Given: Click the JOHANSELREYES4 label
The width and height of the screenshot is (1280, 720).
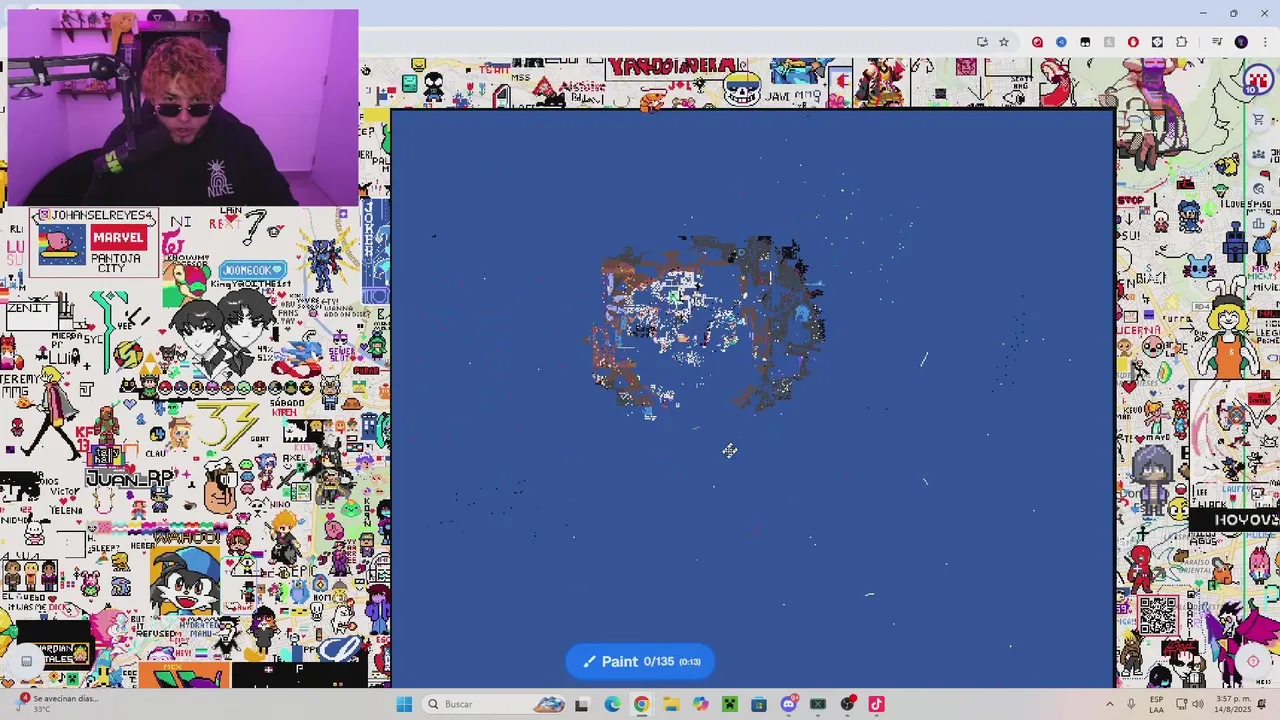Looking at the screenshot, I should (x=98, y=215).
